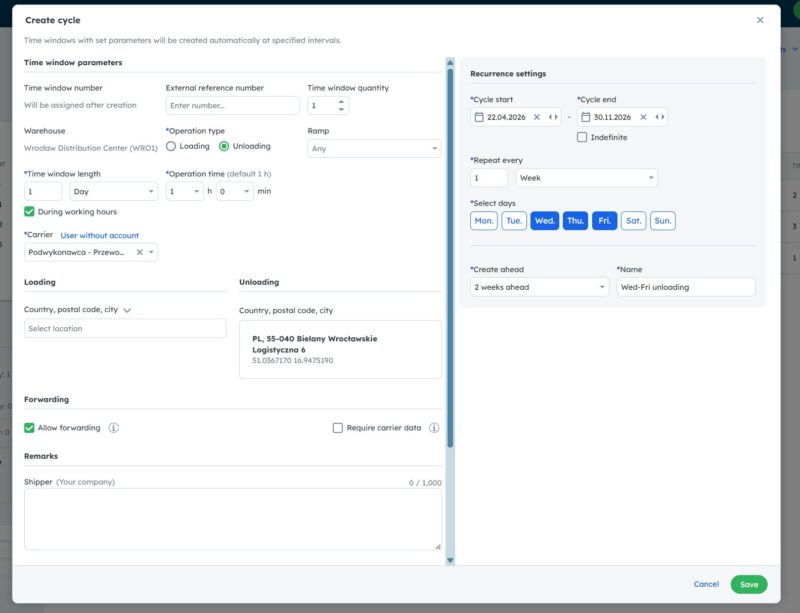Toggle the Mon. day button
This screenshot has width=800, height=613.
(484, 221)
